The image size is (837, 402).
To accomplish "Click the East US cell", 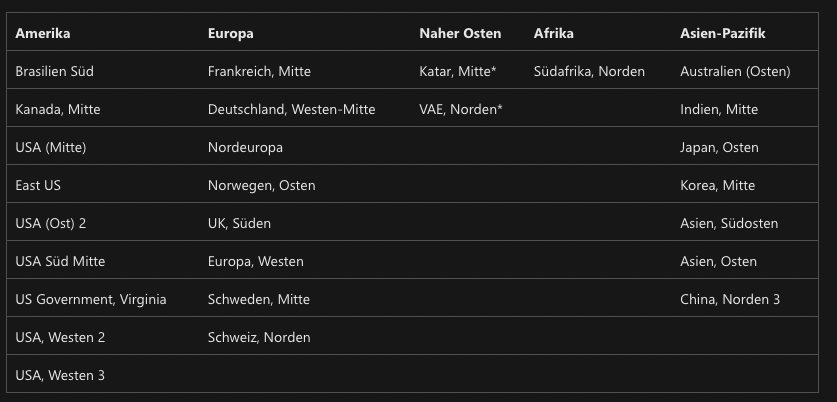I will pyautogui.click(x=39, y=185).
